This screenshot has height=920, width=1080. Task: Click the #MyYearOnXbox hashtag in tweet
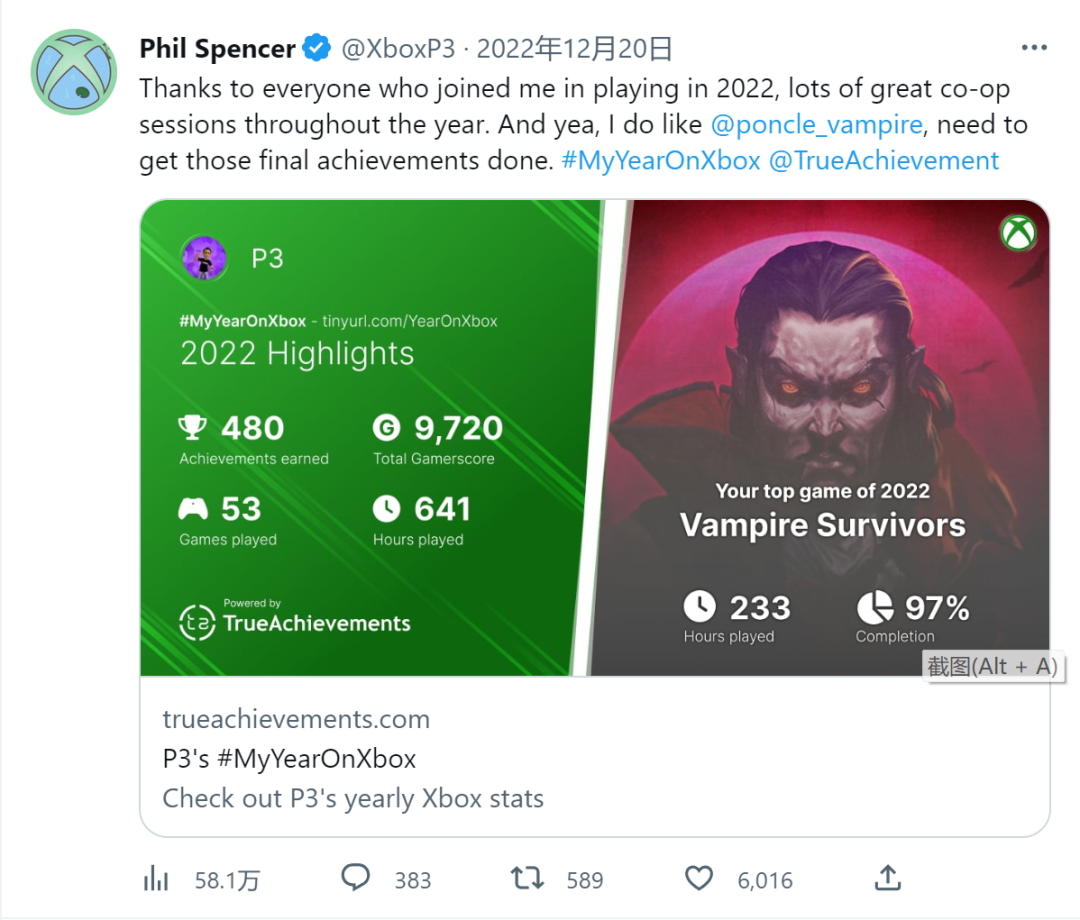pos(661,161)
